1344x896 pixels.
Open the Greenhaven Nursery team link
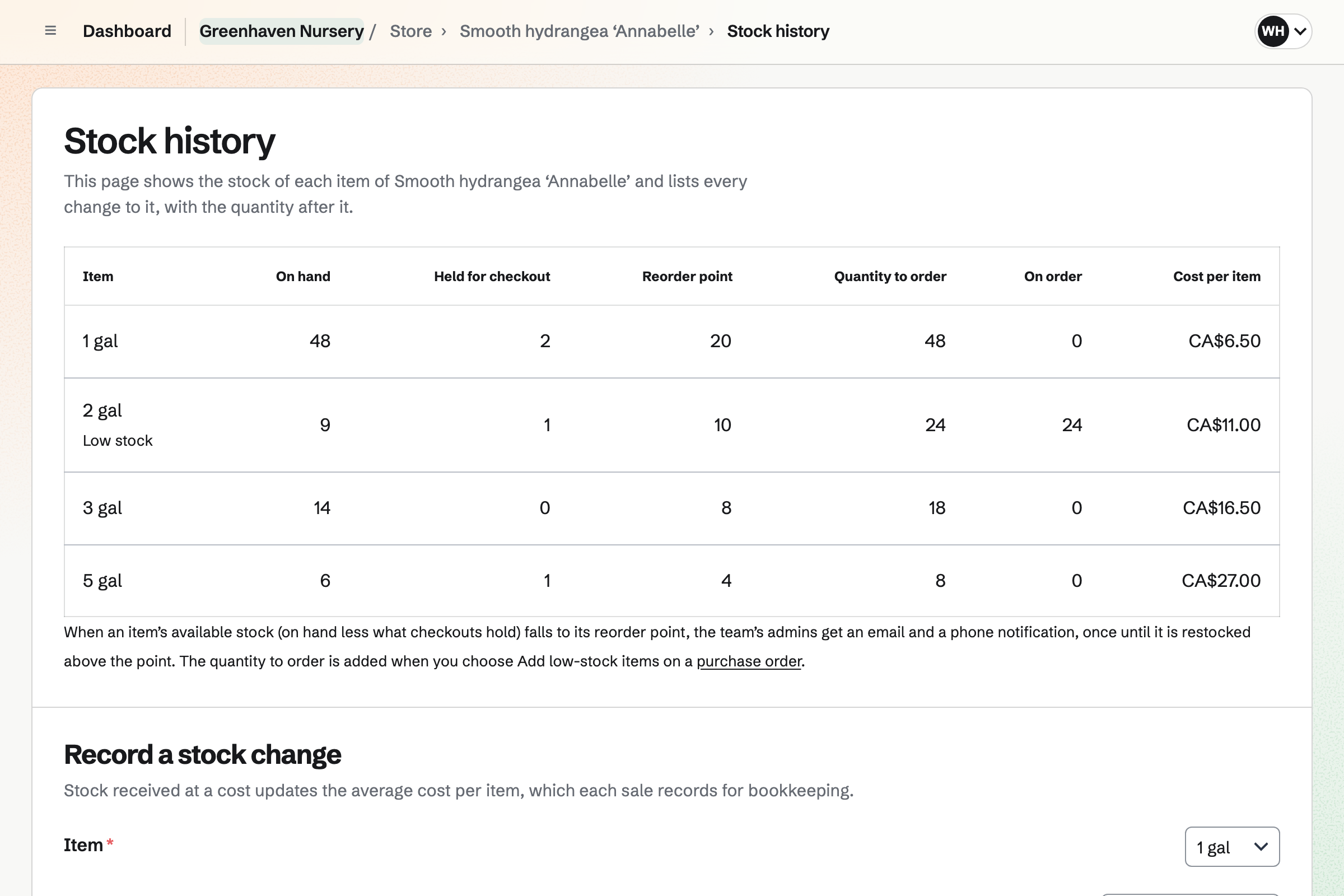pos(282,31)
